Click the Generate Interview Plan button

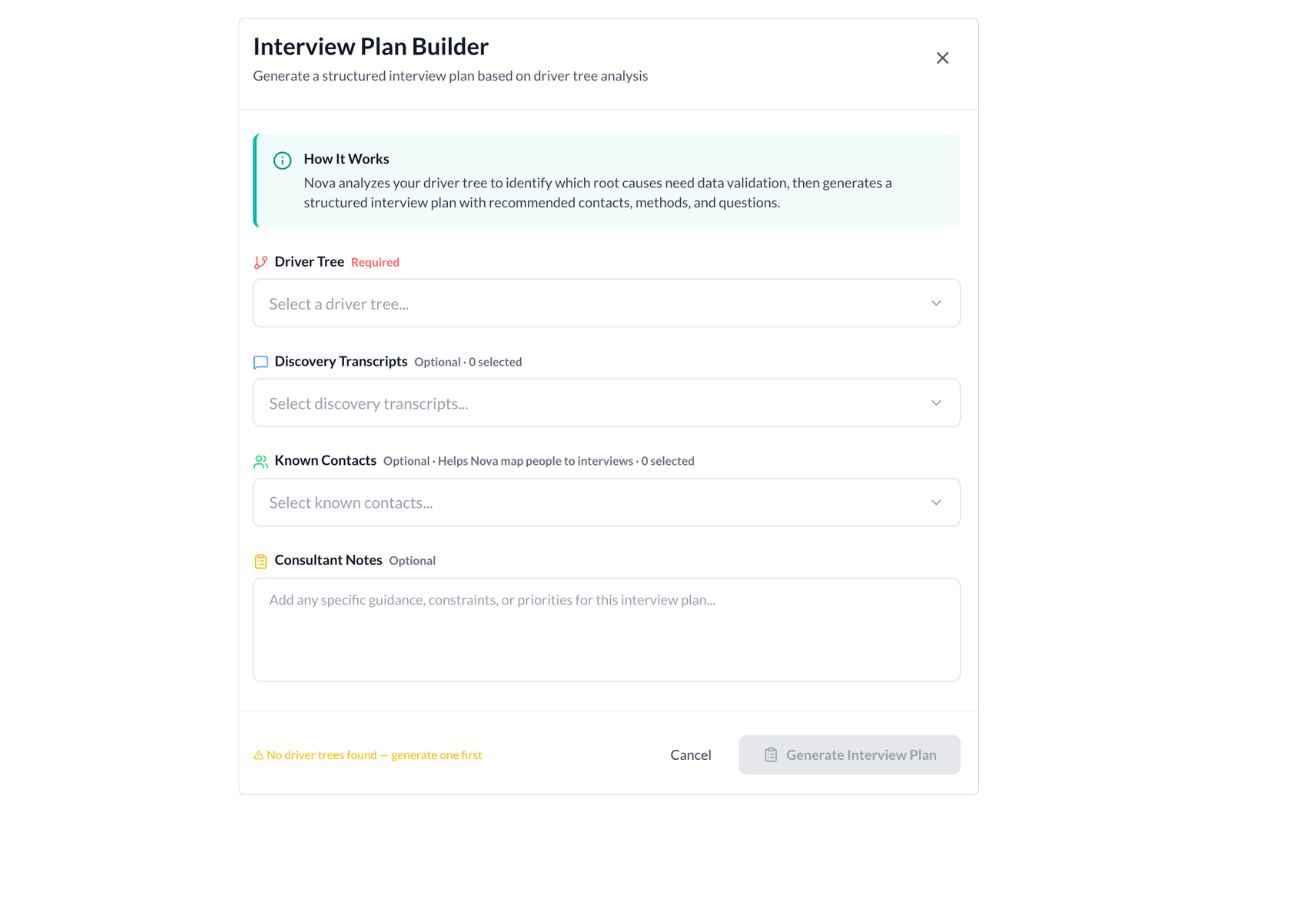pyautogui.click(x=850, y=755)
